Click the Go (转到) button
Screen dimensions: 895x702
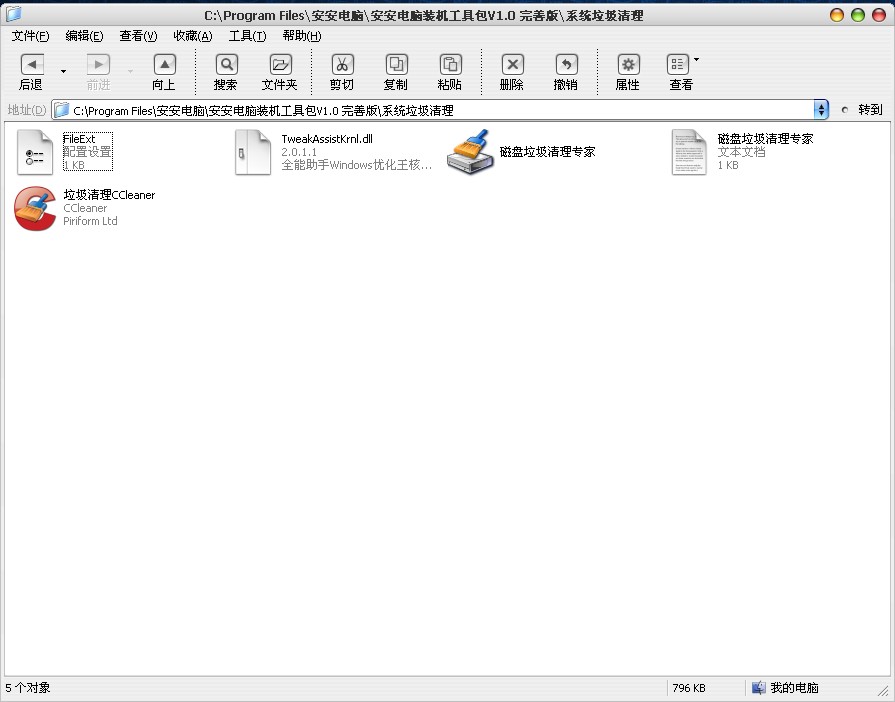coord(862,110)
